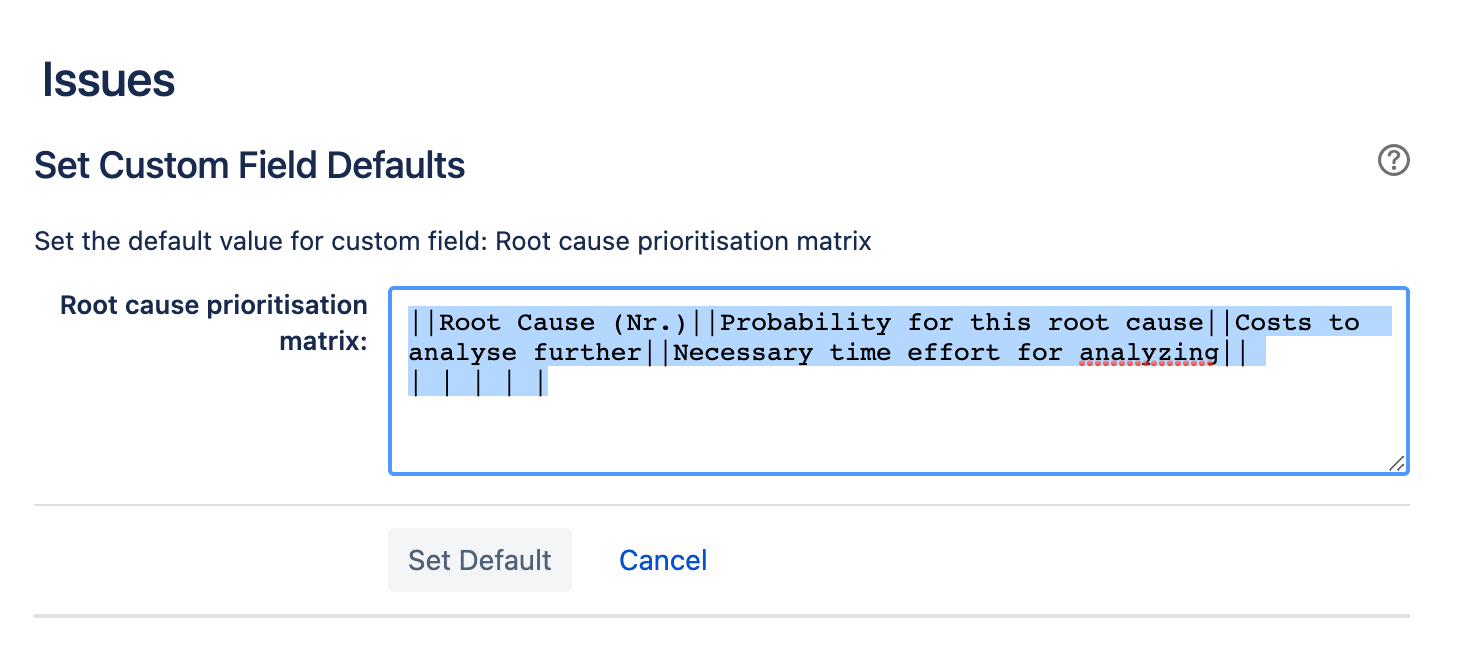Click the empty table row pipes in the textarea

[478, 381]
